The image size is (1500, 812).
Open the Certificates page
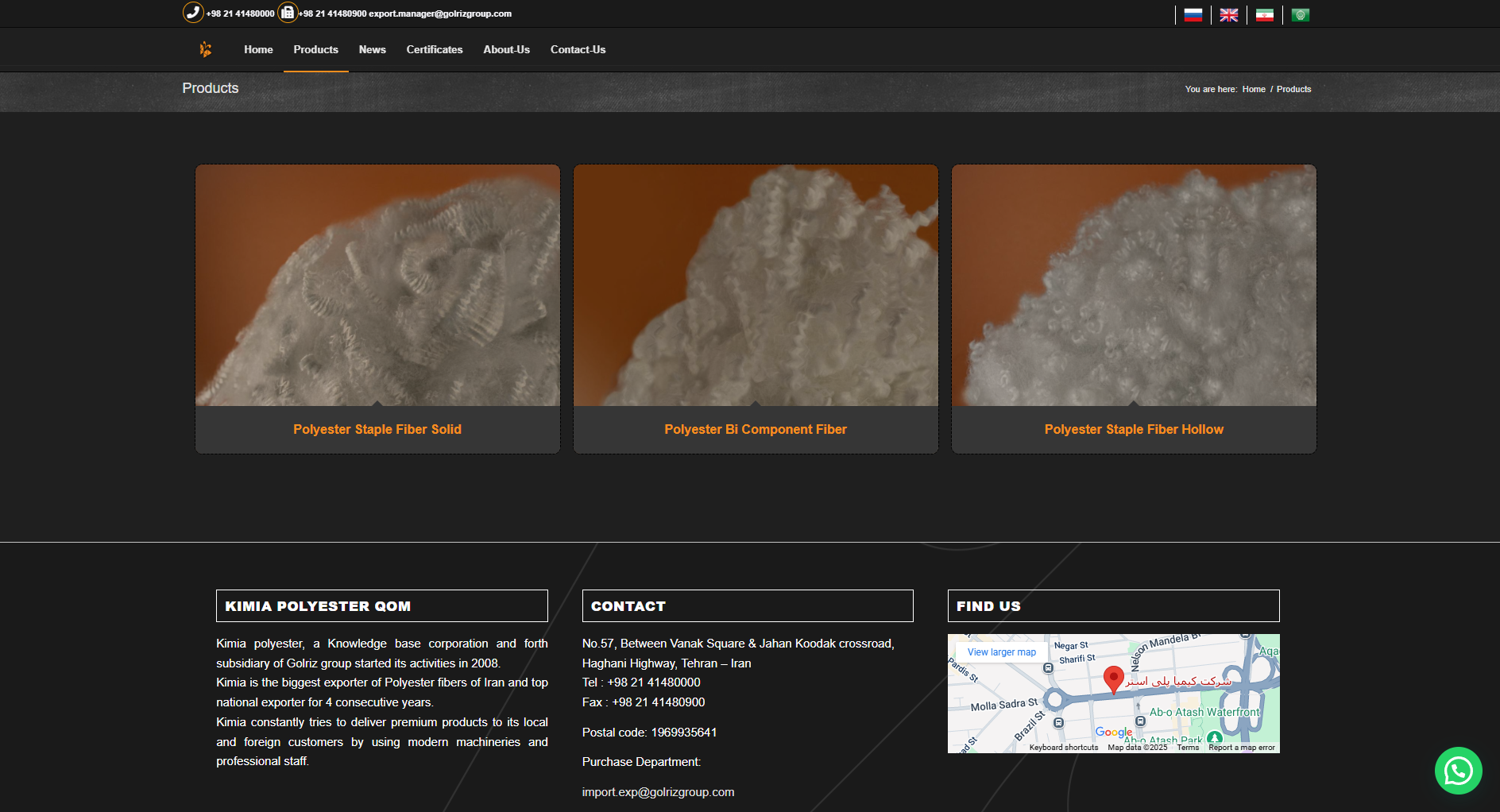pos(434,49)
